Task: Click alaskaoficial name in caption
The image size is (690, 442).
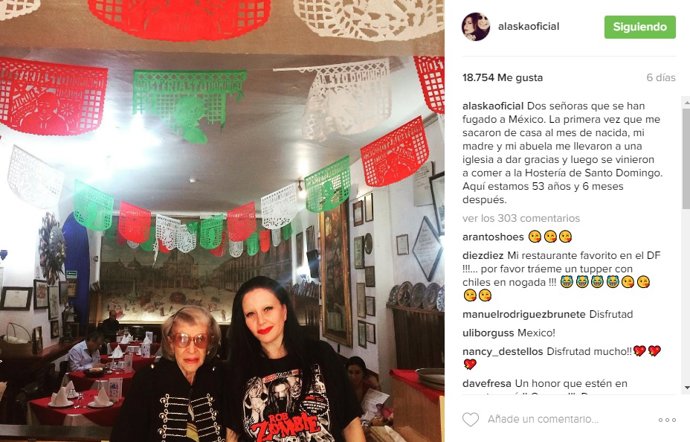Action: 493,106
